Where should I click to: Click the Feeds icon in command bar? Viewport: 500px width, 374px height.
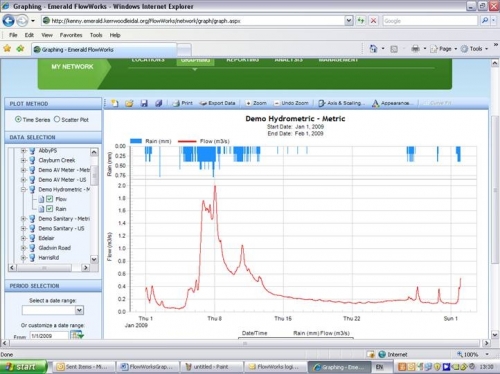[394, 49]
